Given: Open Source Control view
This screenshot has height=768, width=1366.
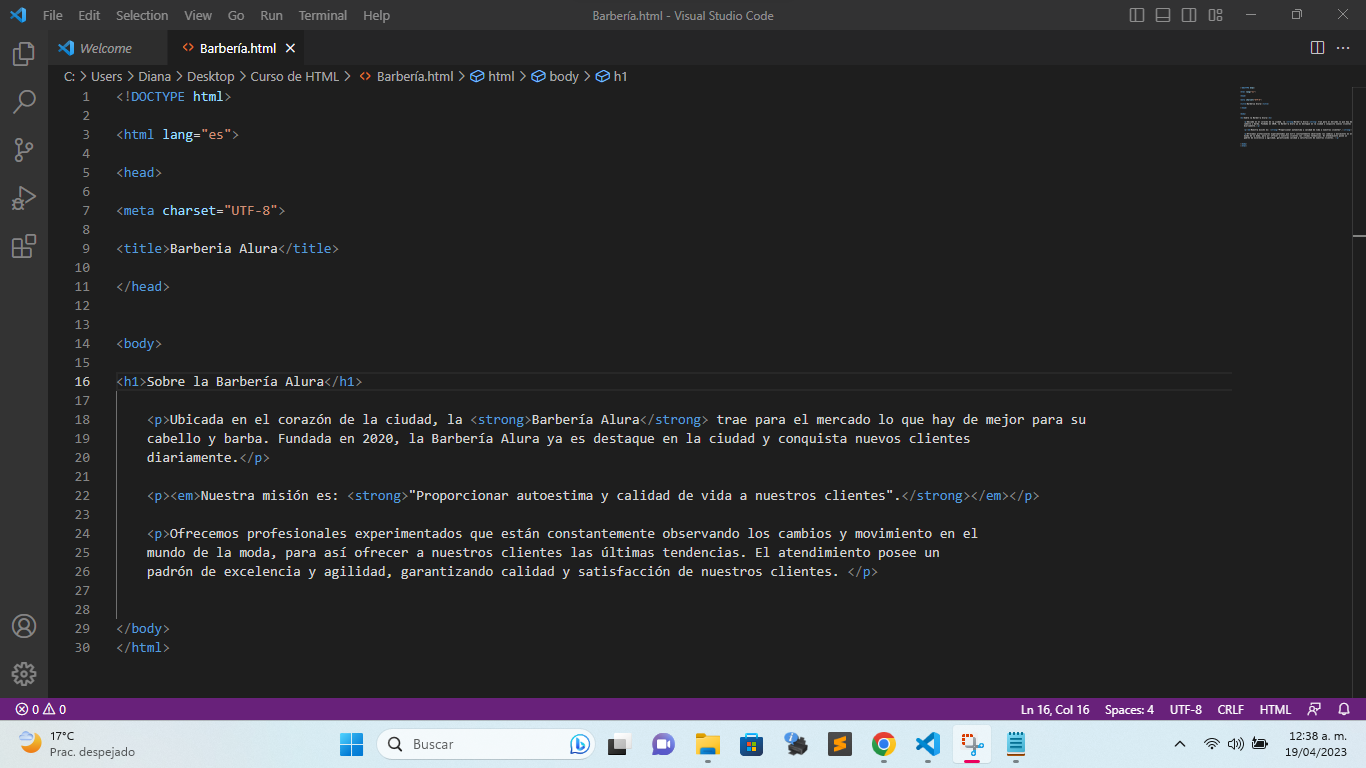Looking at the screenshot, I should coord(24,150).
